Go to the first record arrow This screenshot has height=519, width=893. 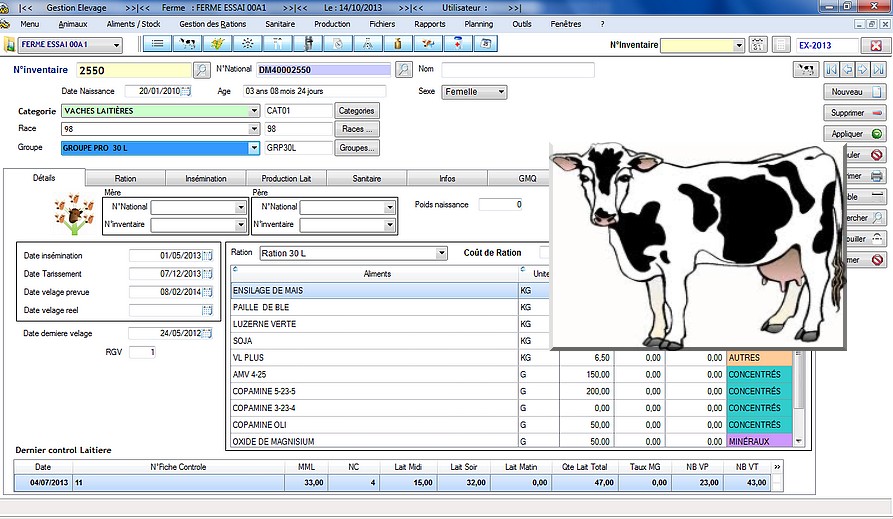pyautogui.click(x=830, y=70)
